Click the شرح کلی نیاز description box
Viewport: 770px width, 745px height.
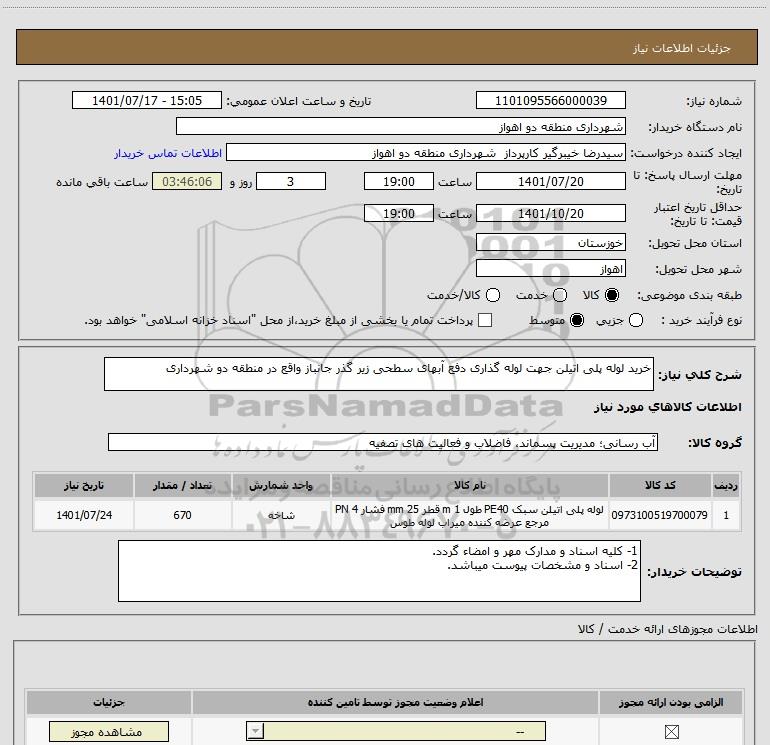click(379, 374)
